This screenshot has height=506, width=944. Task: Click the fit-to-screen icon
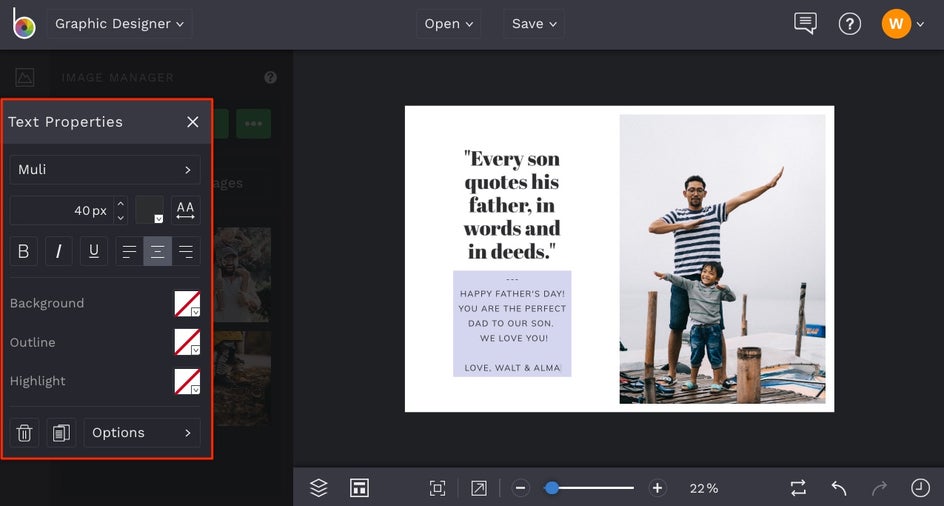point(437,488)
